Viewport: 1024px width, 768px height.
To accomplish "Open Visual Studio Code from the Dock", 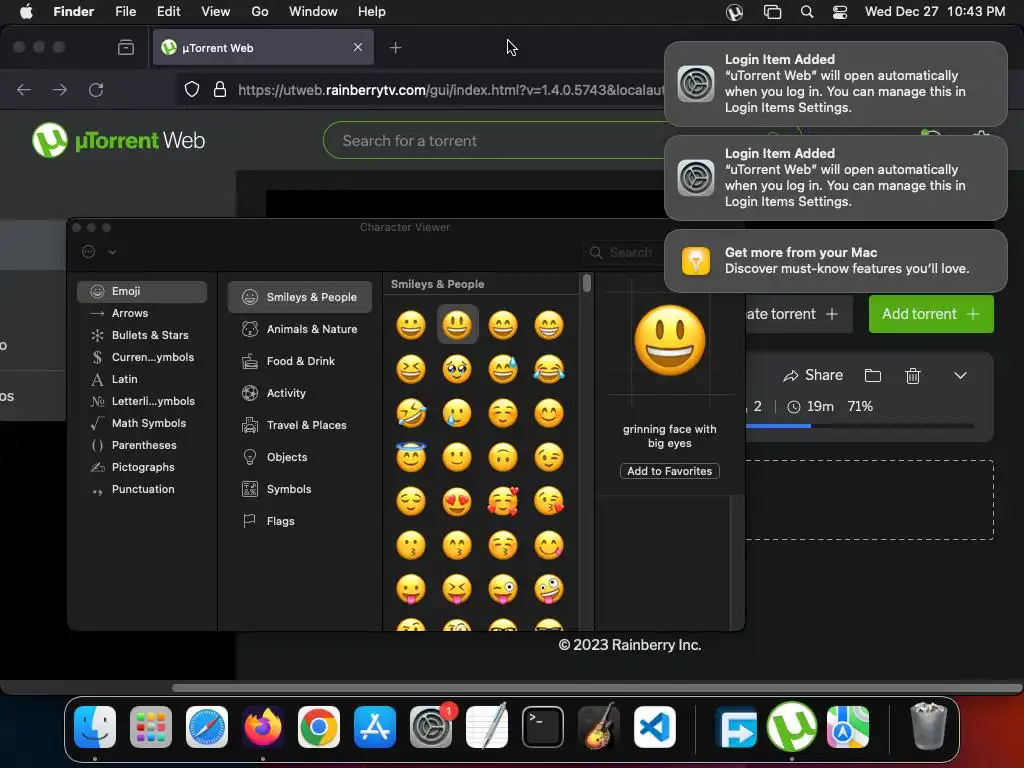I will point(654,727).
